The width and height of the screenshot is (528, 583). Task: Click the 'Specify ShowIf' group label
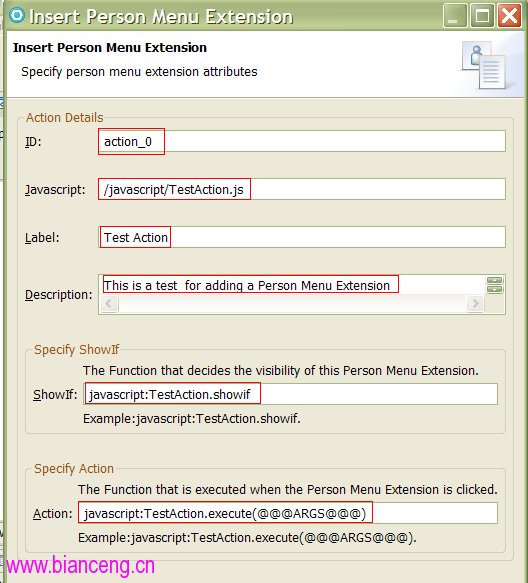pos(77,350)
